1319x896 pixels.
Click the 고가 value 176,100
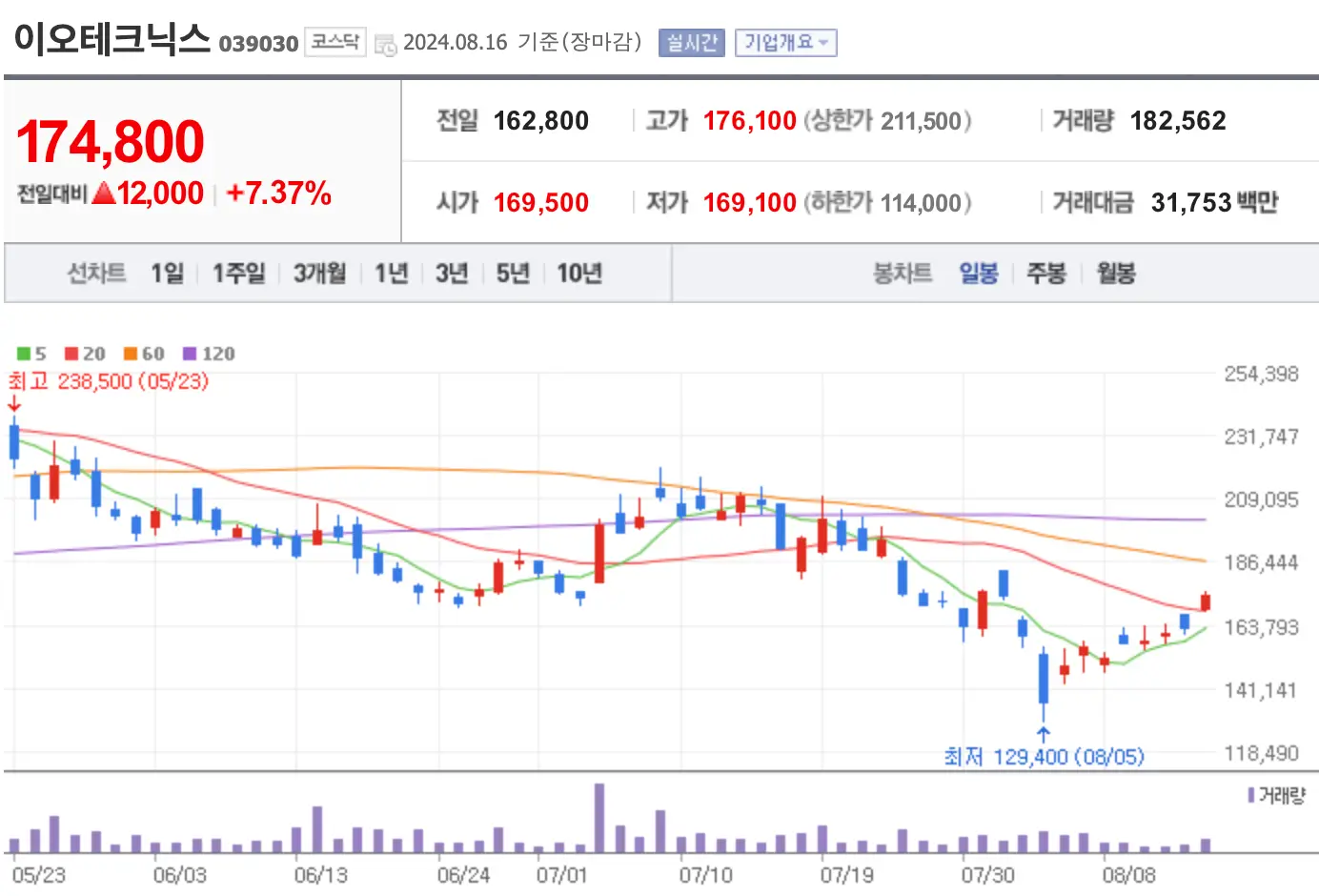click(x=750, y=121)
